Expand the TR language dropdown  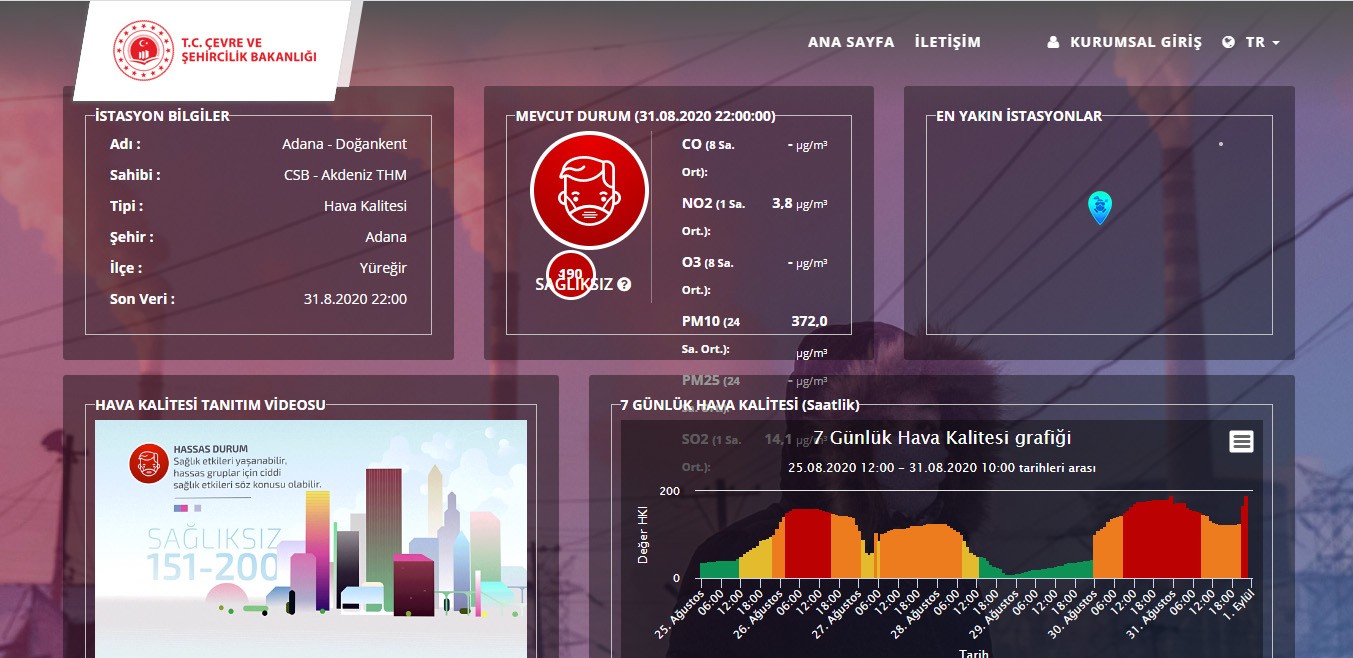point(1263,43)
